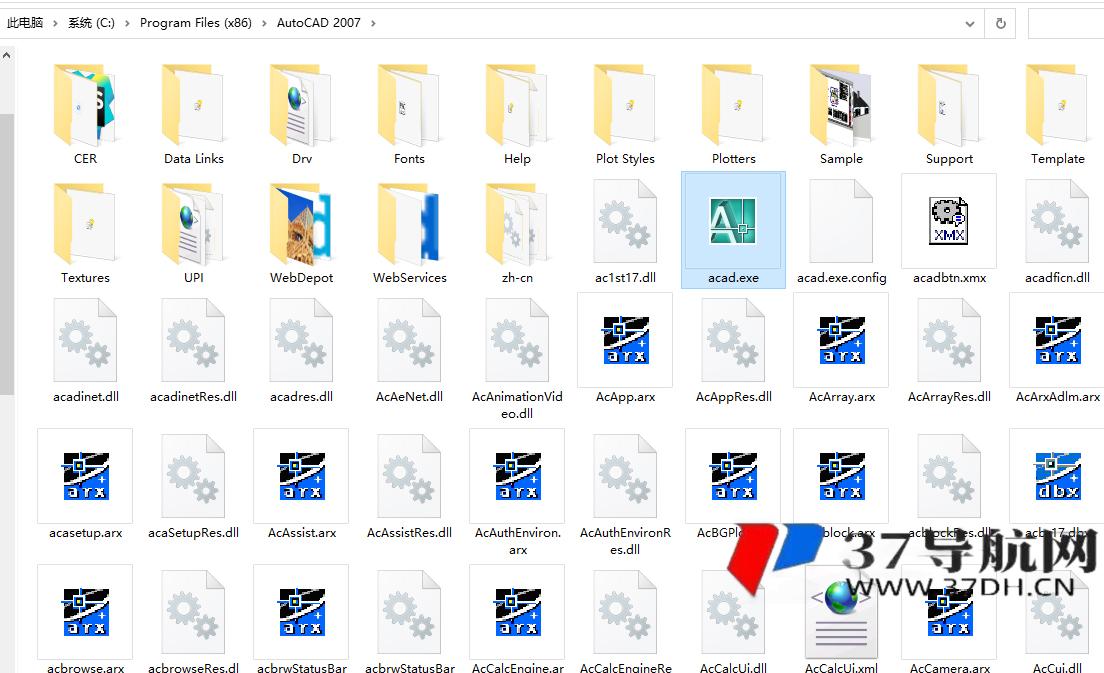This screenshot has height=673, width=1104.
Task: Select the acad.exe.config file
Action: (x=841, y=221)
